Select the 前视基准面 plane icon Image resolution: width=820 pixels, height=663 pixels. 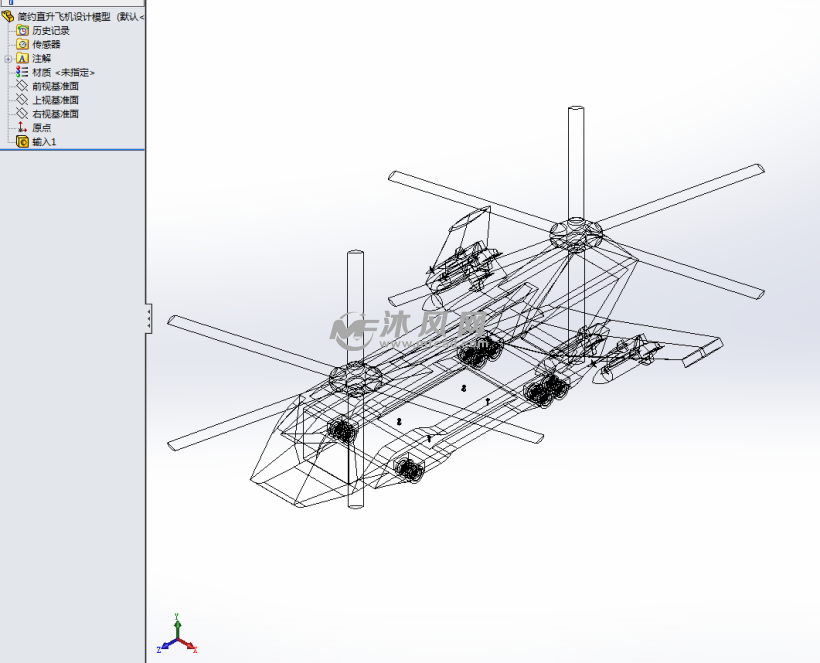pos(22,86)
